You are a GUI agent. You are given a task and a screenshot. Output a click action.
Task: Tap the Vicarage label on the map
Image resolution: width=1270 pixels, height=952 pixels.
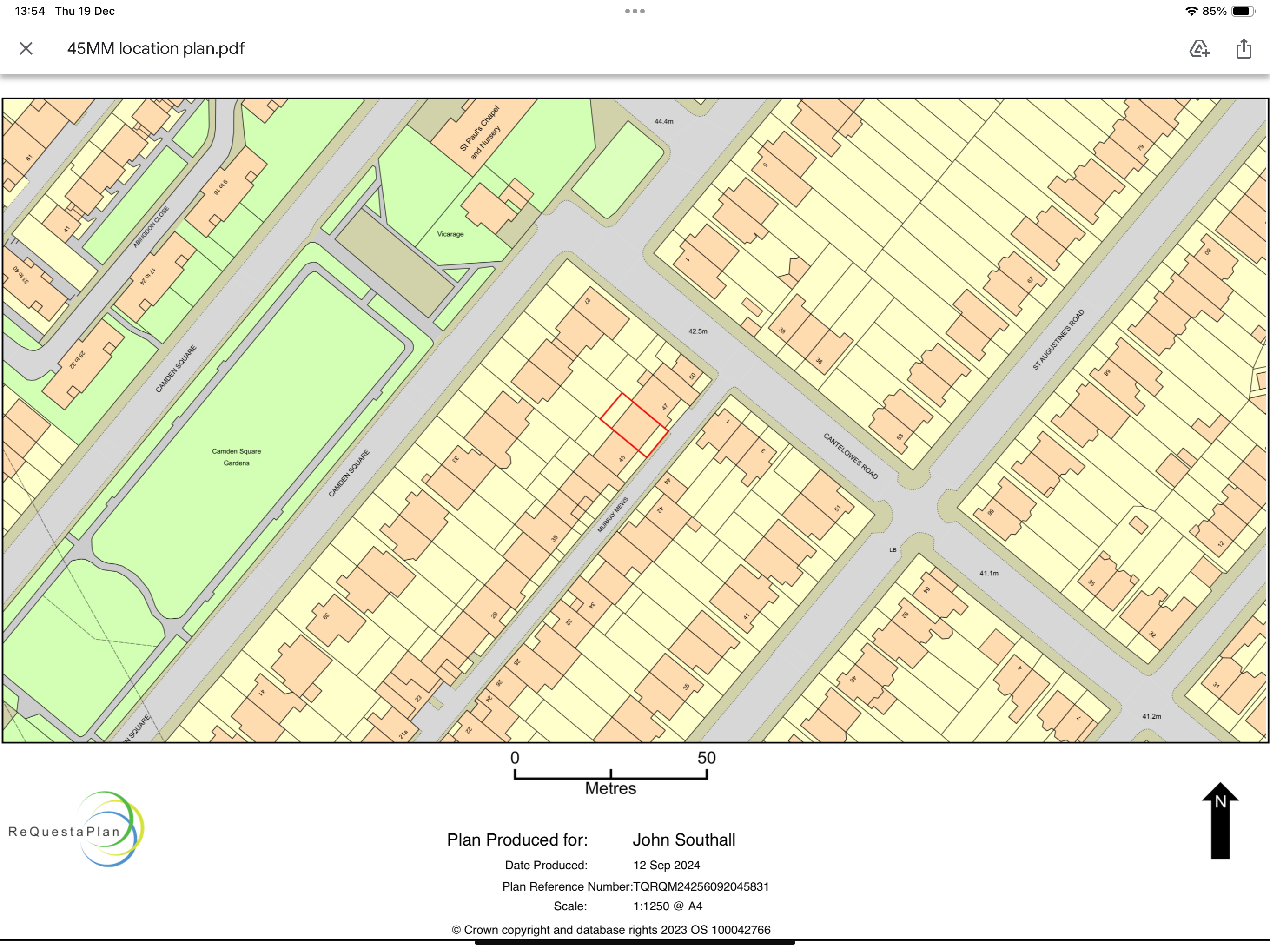click(450, 234)
